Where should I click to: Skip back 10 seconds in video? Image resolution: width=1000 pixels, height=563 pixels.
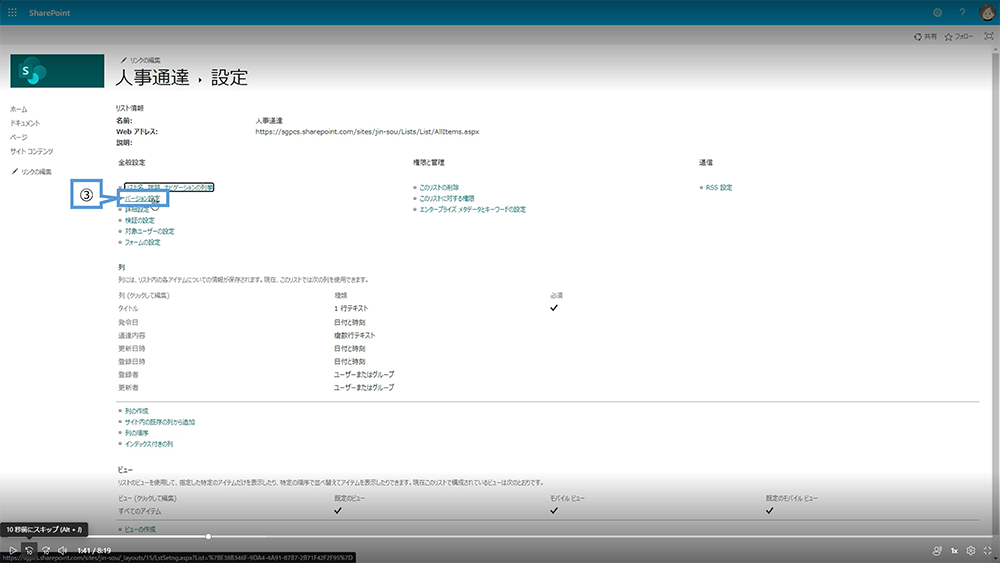[x=29, y=550]
